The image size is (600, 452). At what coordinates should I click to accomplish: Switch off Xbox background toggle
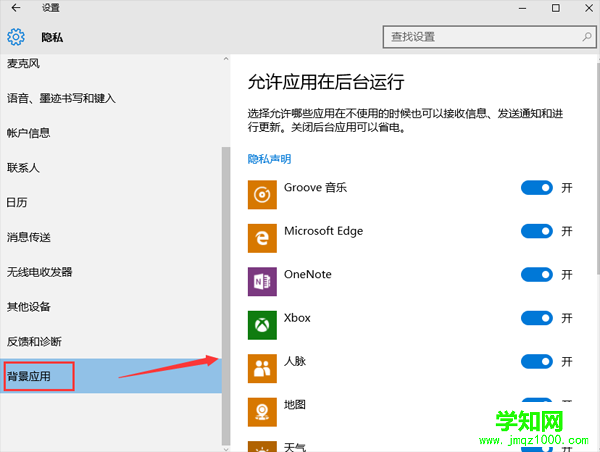point(536,318)
